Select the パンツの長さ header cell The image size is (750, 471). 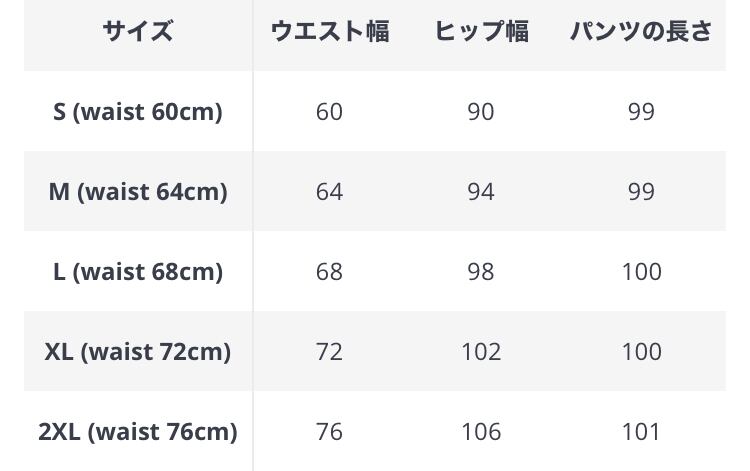pyautogui.click(x=641, y=32)
